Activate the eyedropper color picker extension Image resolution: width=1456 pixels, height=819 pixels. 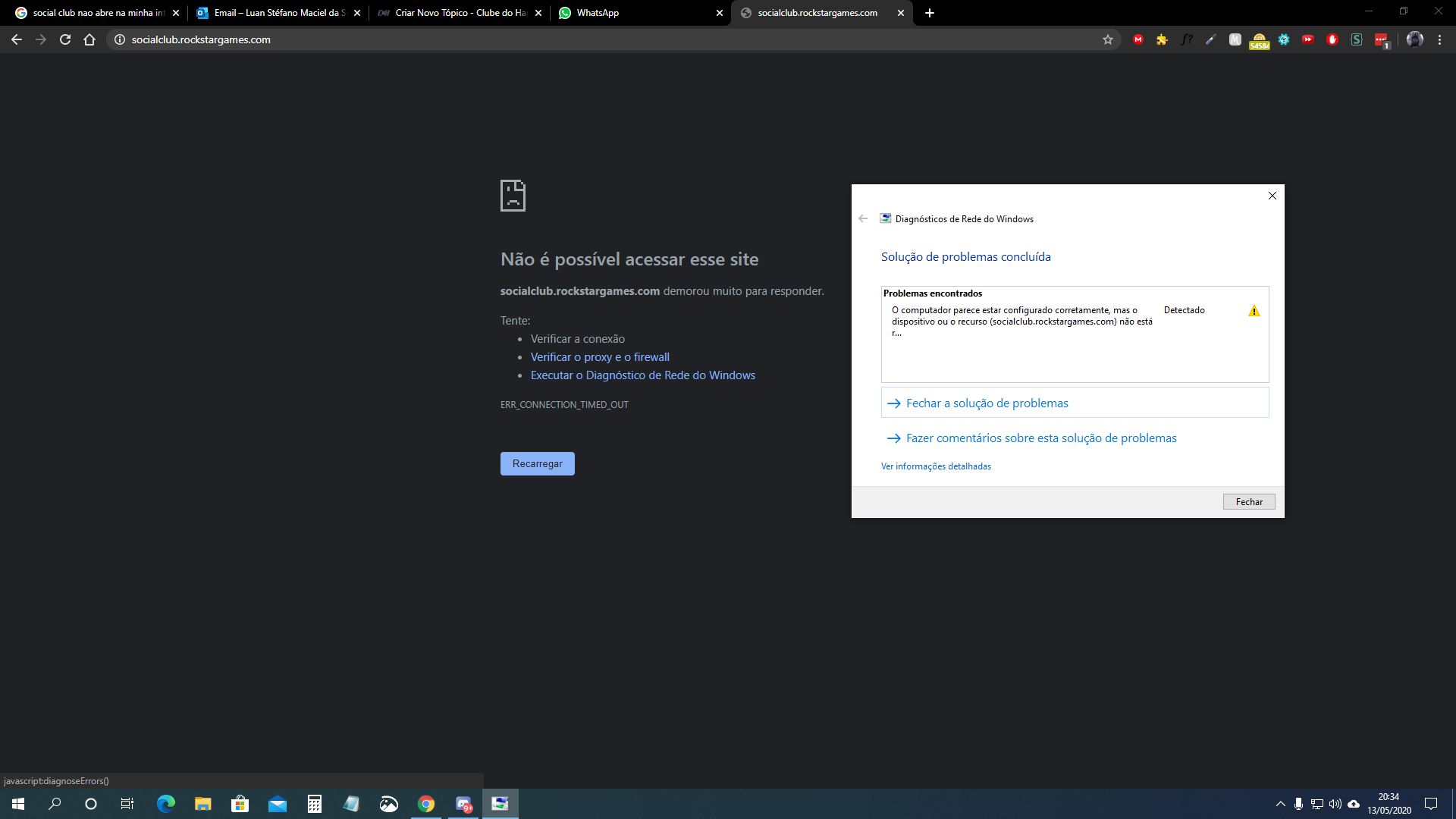tap(1211, 39)
